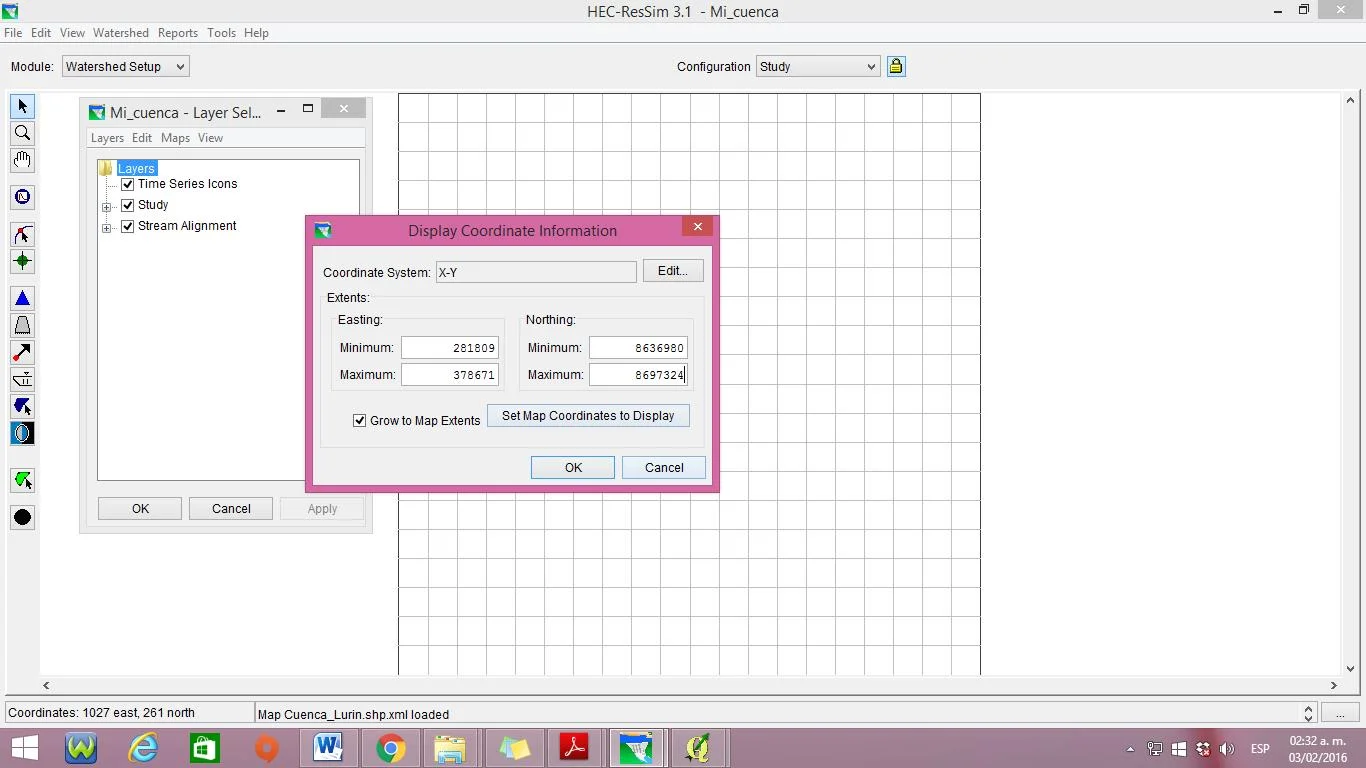
Task: Open the File menu
Action: coord(13,33)
